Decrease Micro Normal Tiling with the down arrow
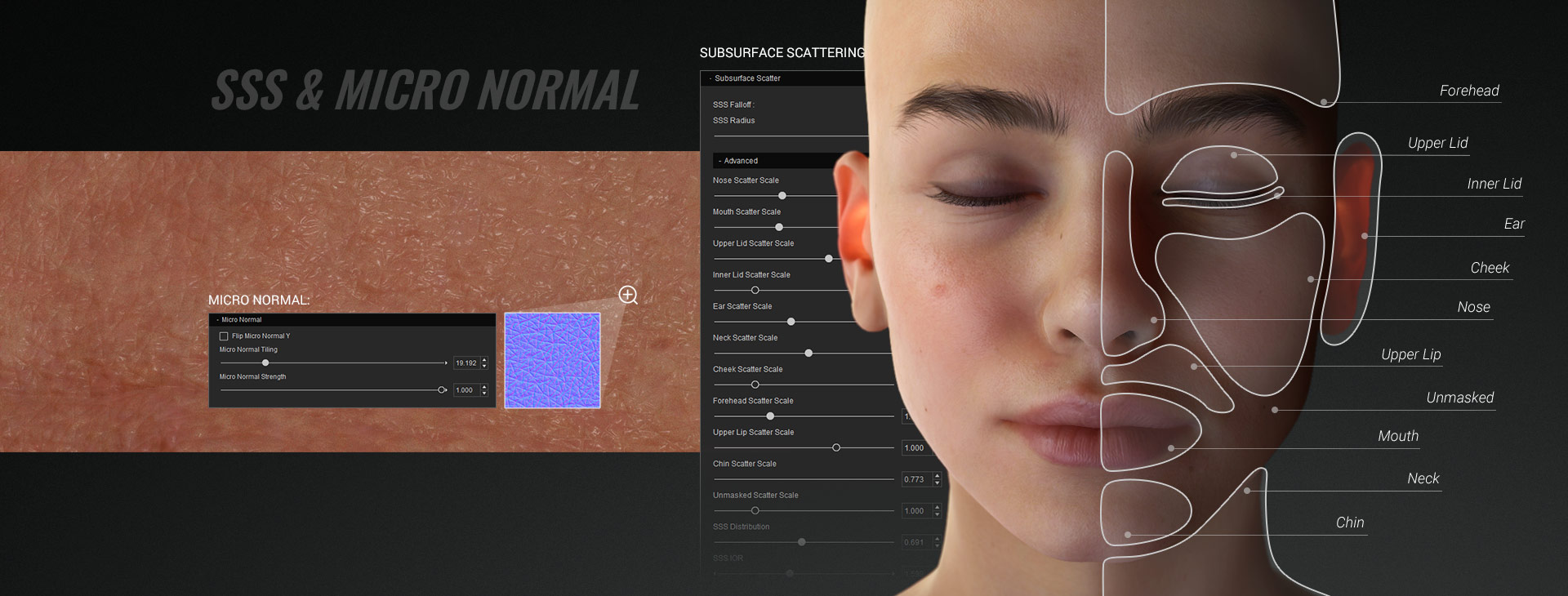1568x596 pixels. point(484,367)
